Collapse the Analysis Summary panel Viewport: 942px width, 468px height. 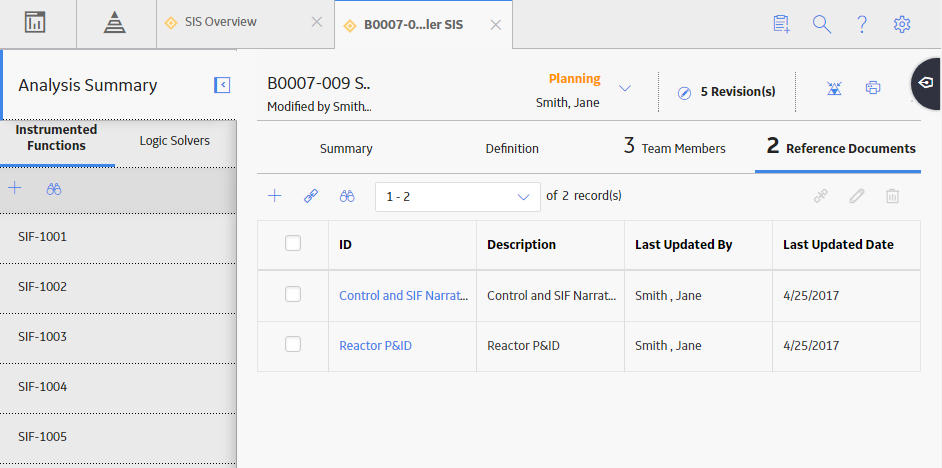point(222,85)
